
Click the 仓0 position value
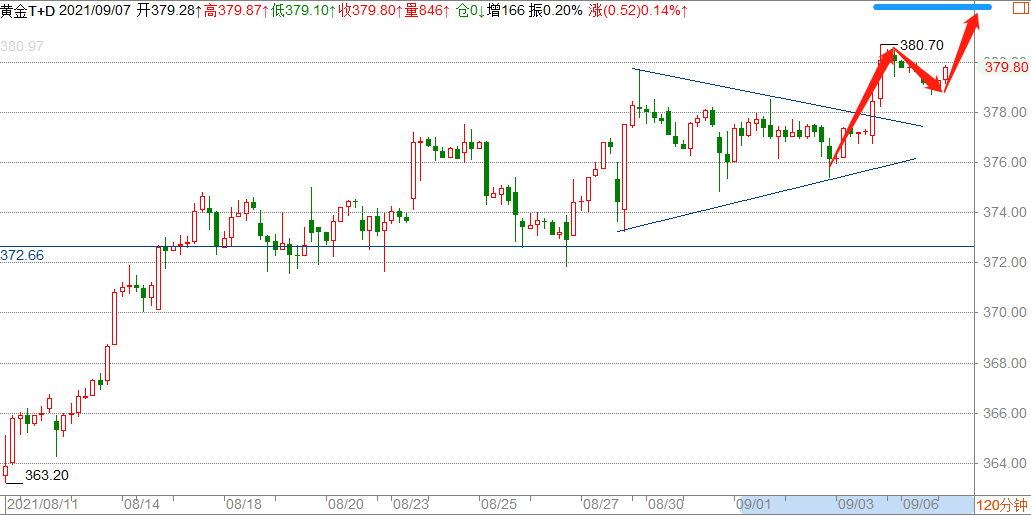pos(471,11)
